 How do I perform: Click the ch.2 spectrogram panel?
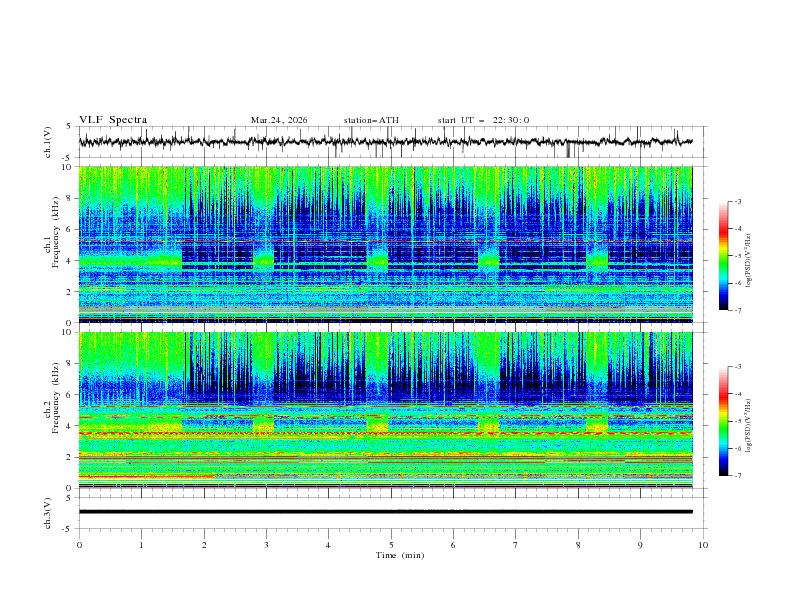pos(385,410)
